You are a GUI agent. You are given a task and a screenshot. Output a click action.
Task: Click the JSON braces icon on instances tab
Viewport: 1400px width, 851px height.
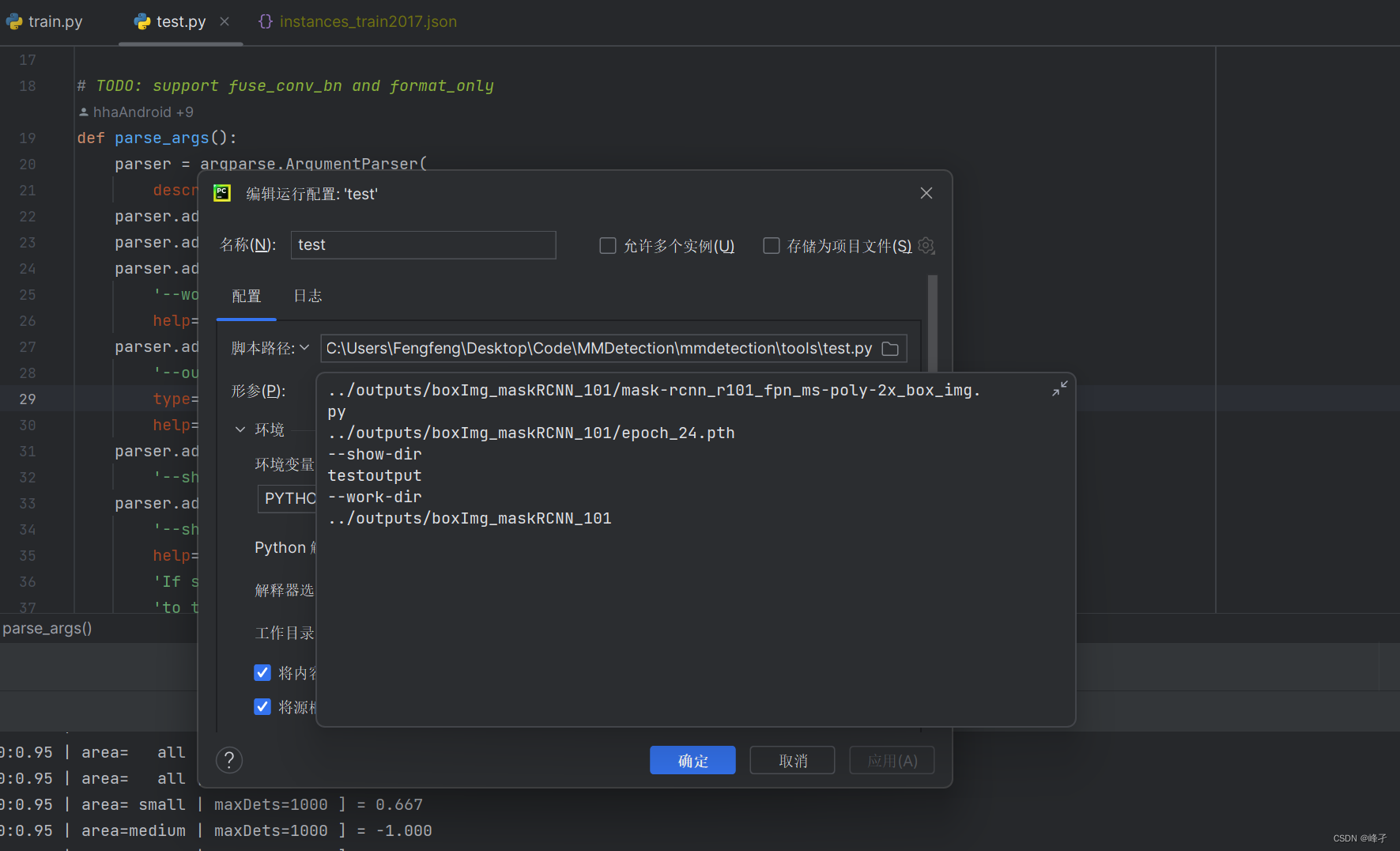(x=266, y=21)
